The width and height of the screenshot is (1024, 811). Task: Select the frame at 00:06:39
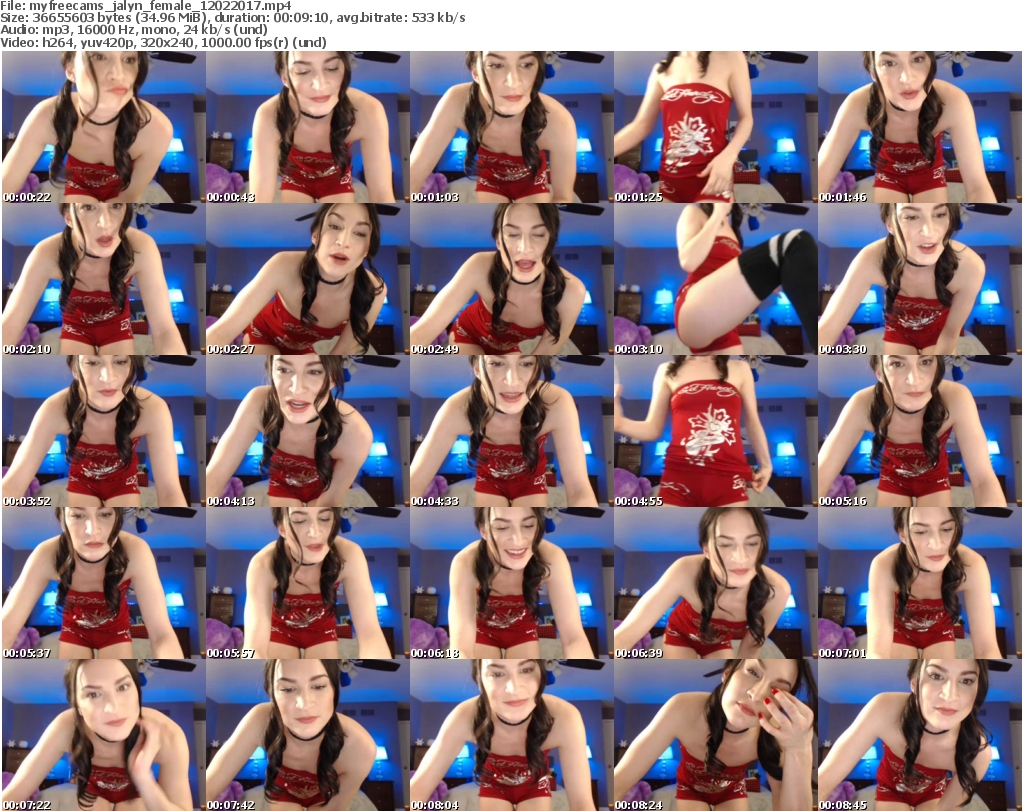(x=714, y=583)
